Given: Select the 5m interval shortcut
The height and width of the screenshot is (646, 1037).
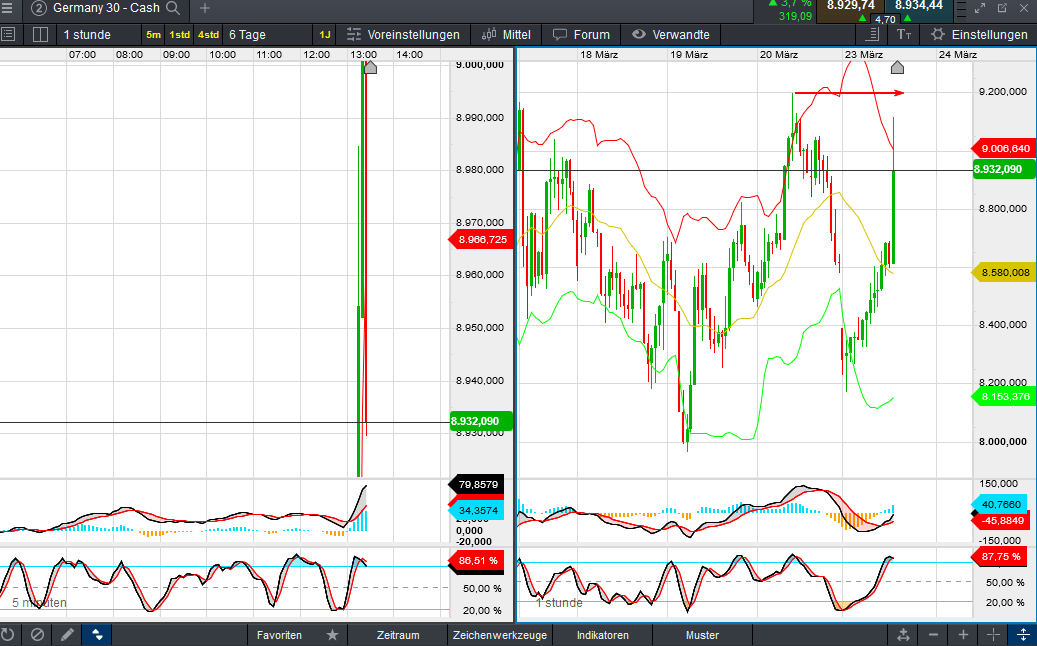Looking at the screenshot, I should (x=153, y=34).
